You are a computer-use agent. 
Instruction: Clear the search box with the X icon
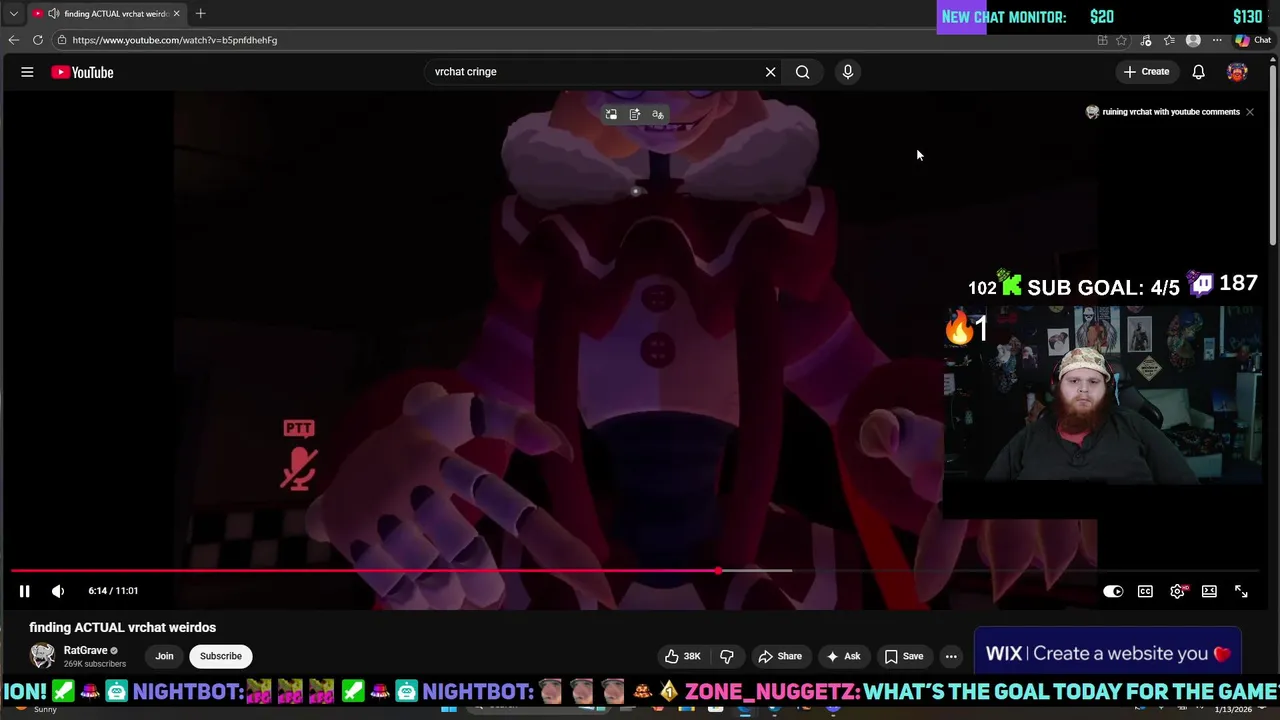[770, 72]
